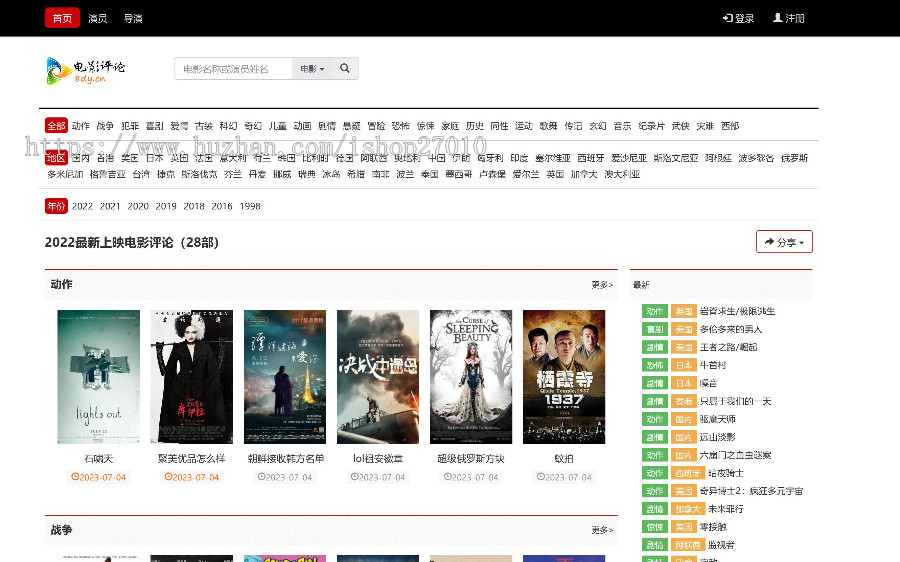The width and height of the screenshot is (900, 562).
Task: Open 未来罪行 in latest list
Action: click(726, 509)
